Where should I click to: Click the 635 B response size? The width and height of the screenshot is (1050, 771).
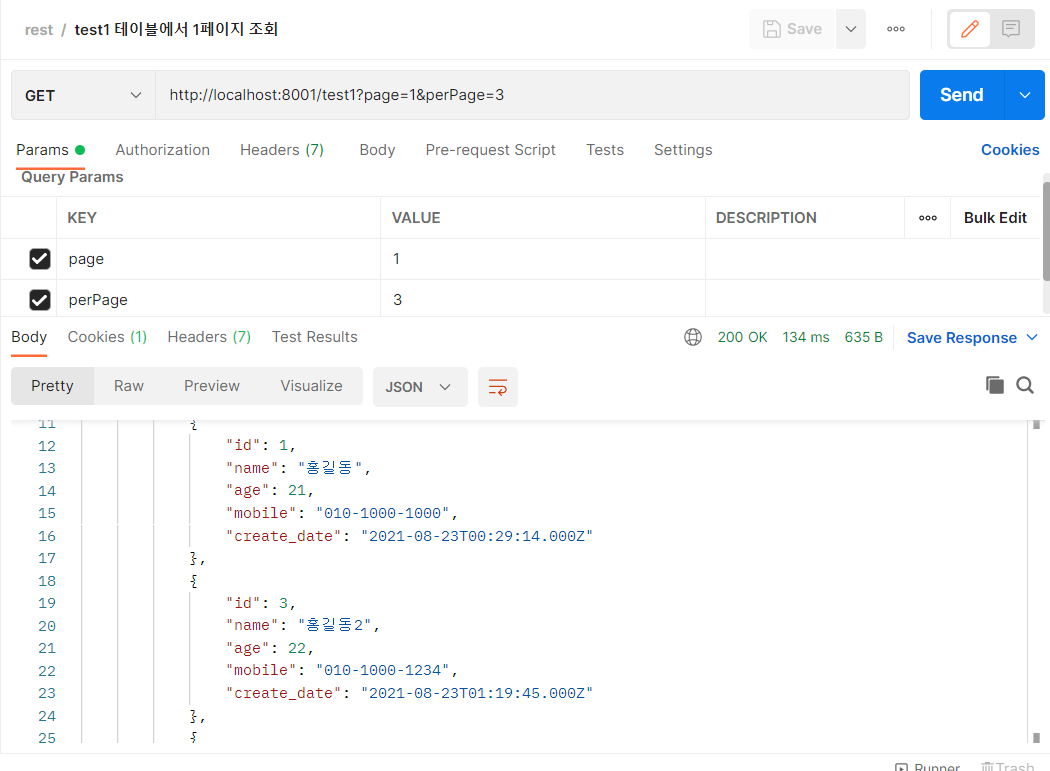pyautogui.click(x=863, y=337)
